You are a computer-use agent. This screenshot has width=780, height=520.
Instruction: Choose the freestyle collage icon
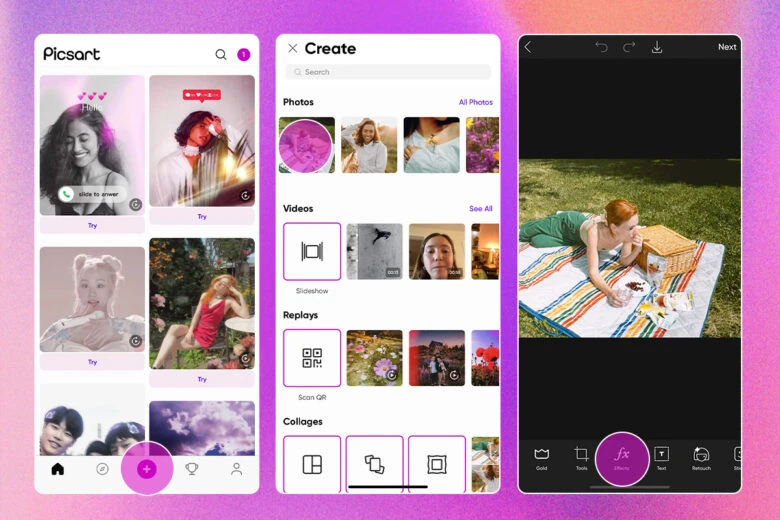click(x=375, y=464)
